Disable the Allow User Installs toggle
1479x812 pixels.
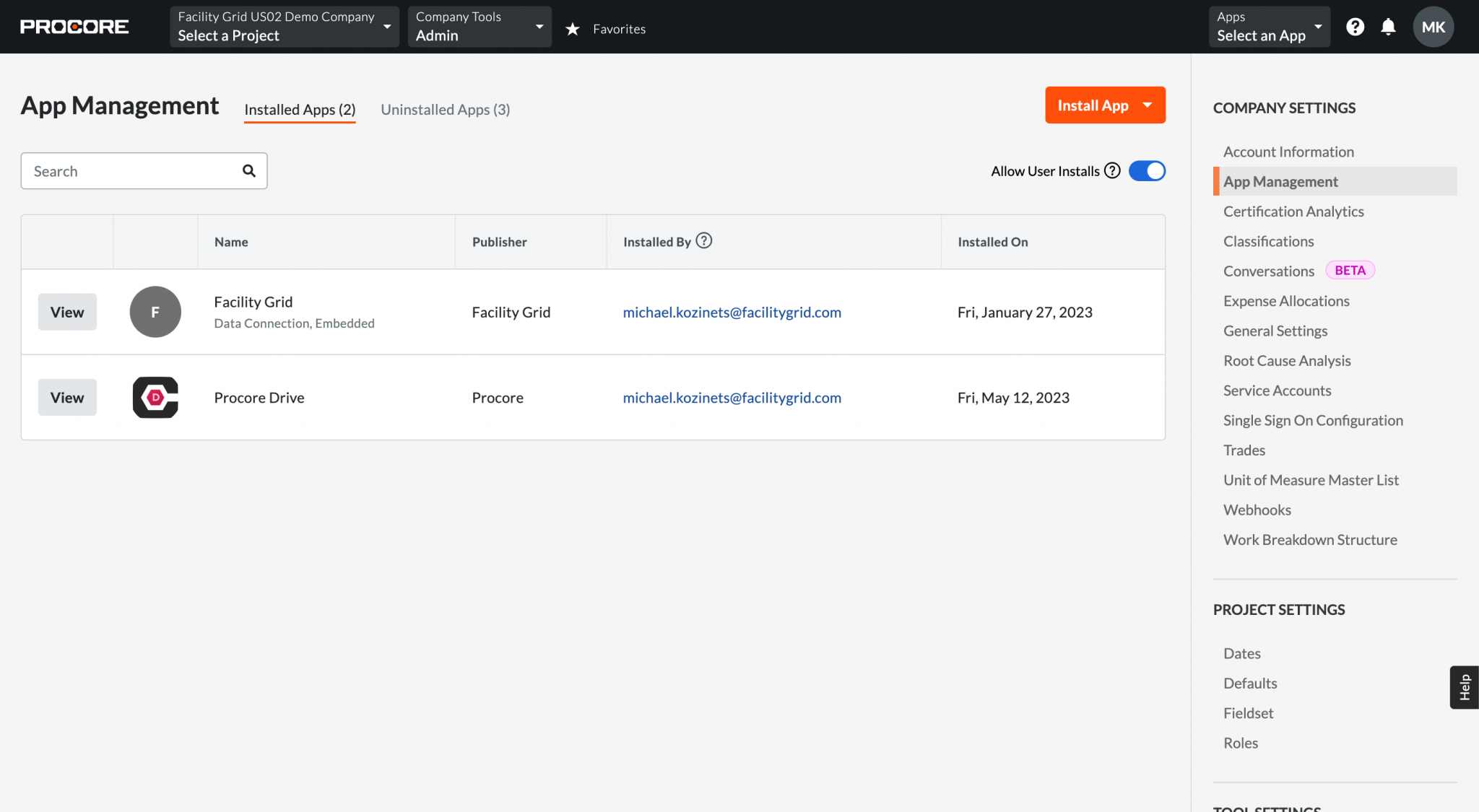coord(1146,170)
